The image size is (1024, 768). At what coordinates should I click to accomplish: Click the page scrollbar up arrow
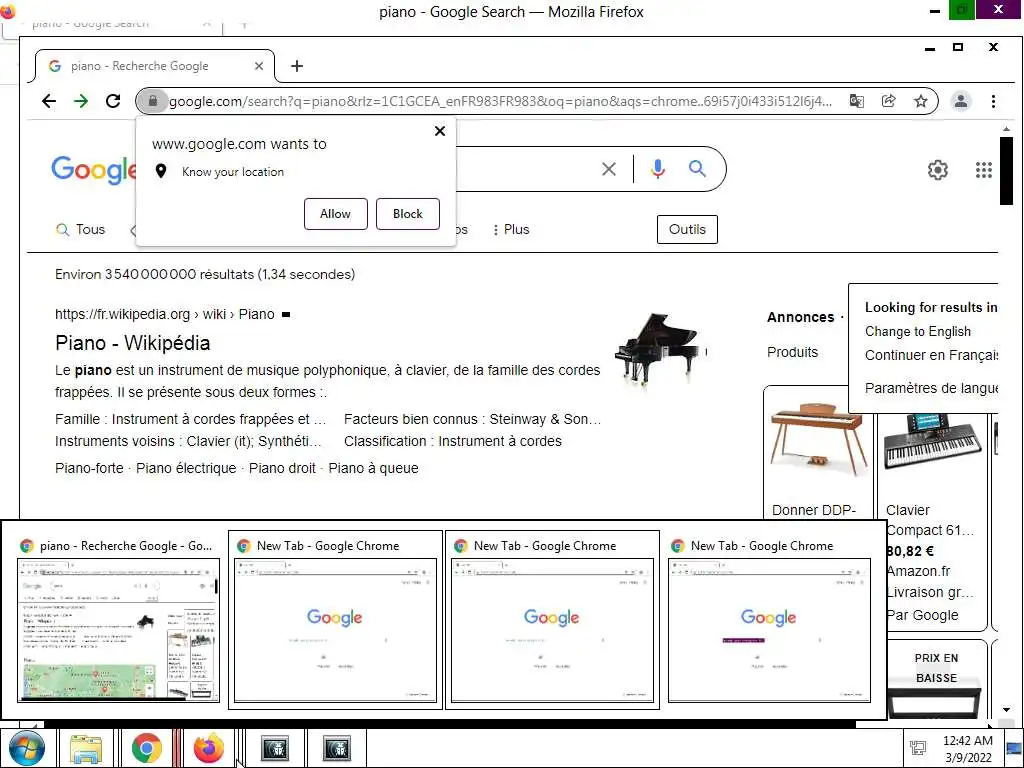tap(1006, 130)
